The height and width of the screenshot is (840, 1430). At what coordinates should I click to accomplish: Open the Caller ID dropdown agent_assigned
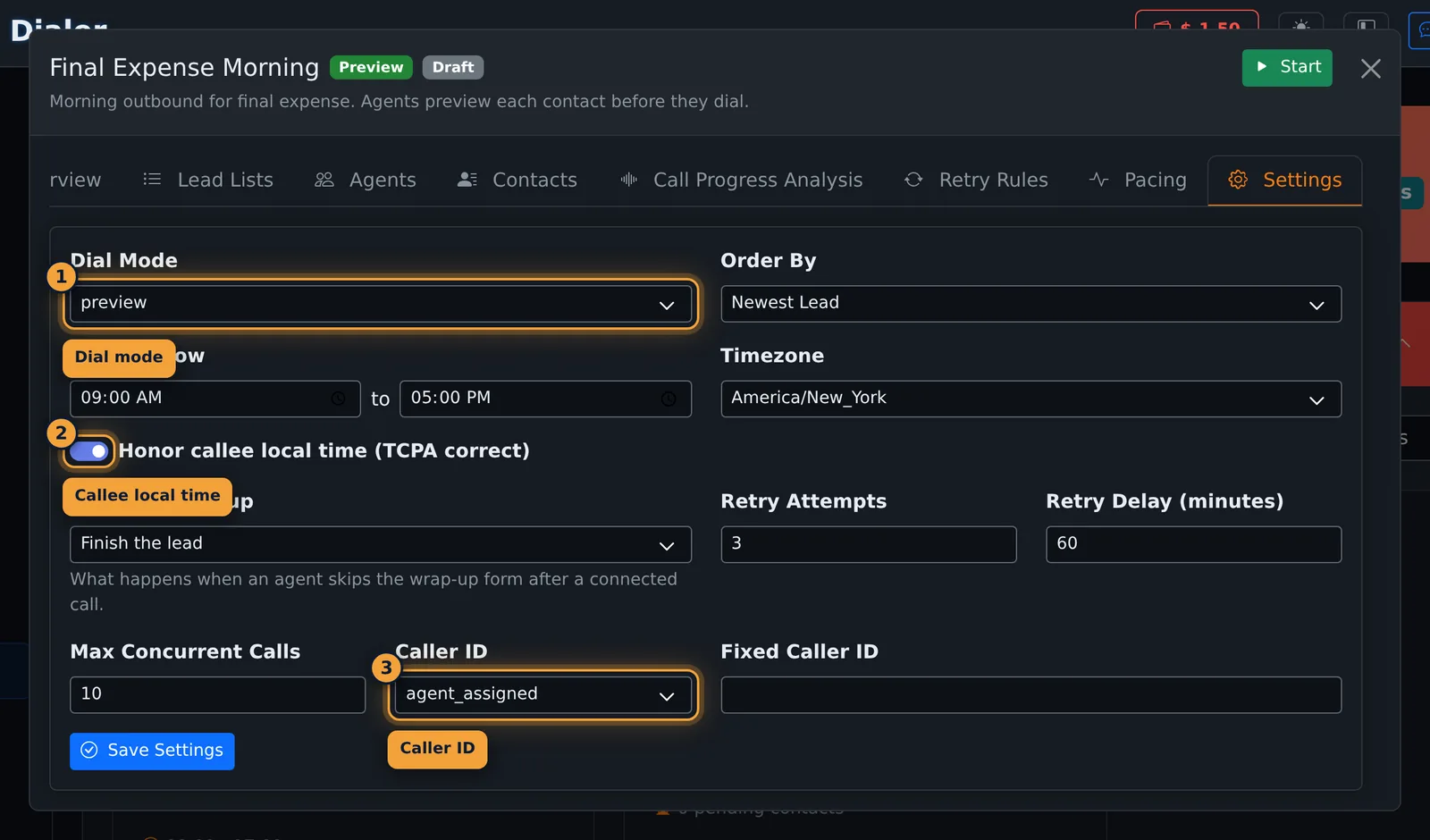[x=543, y=695]
